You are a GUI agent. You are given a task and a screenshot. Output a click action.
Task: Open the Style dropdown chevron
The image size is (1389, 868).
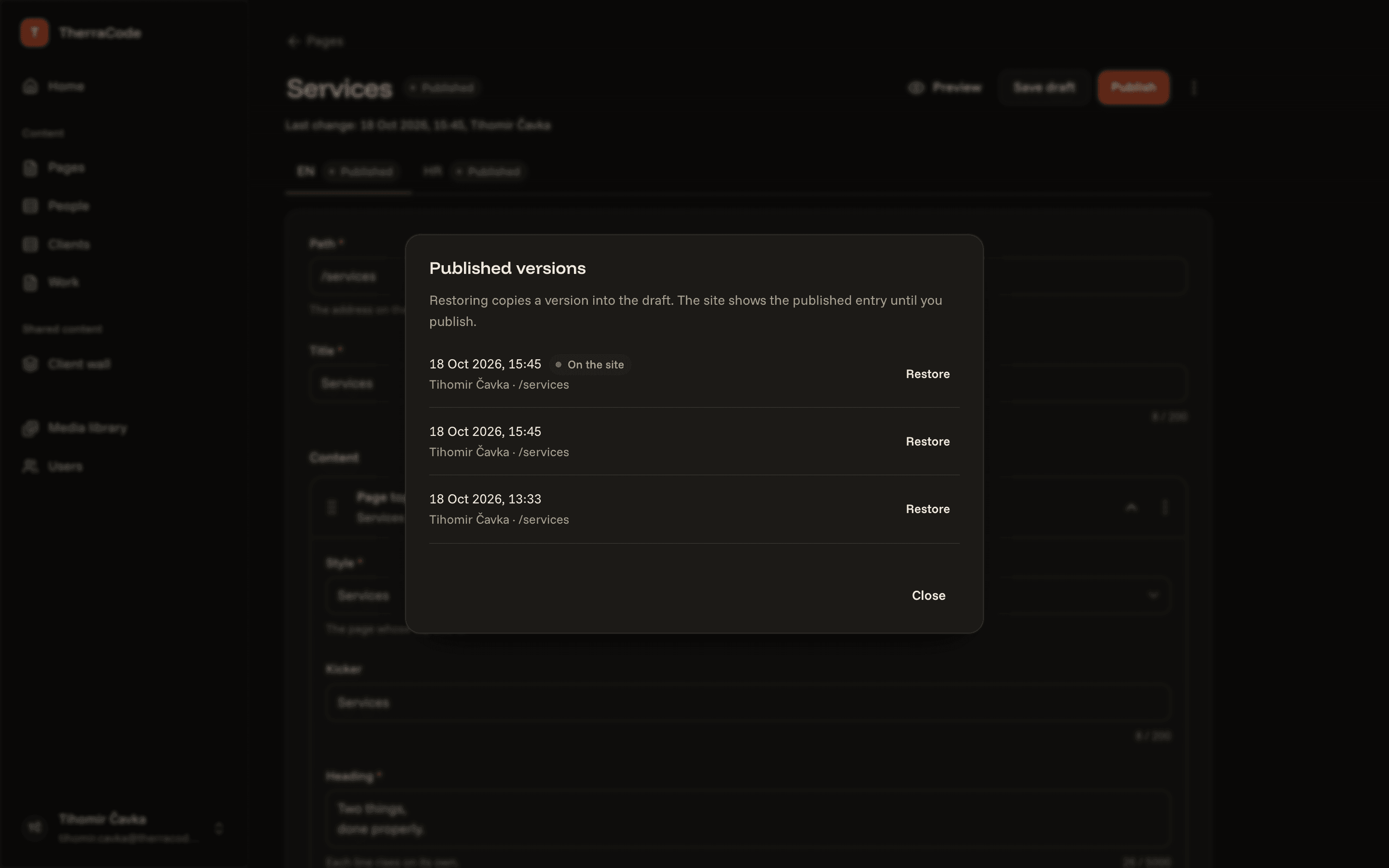(x=1153, y=596)
